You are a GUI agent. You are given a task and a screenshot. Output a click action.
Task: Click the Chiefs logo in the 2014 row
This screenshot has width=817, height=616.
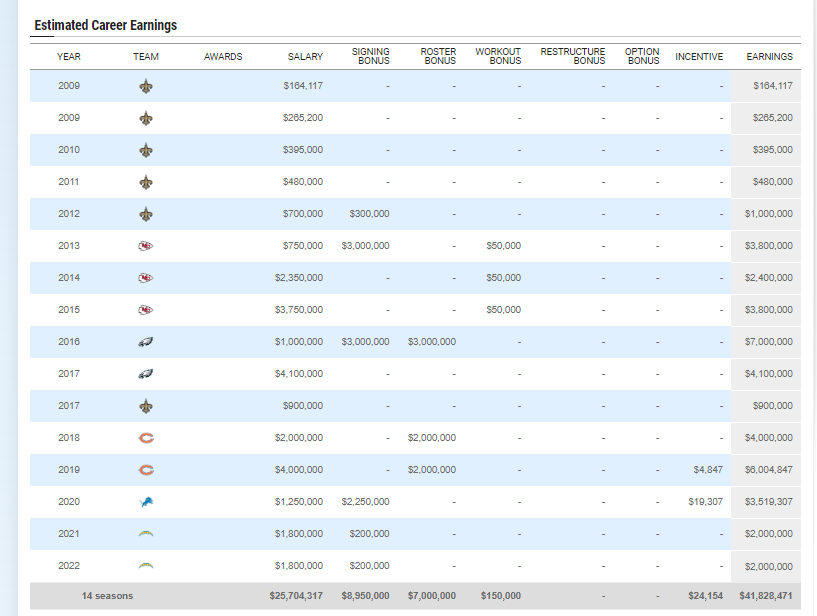point(146,278)
